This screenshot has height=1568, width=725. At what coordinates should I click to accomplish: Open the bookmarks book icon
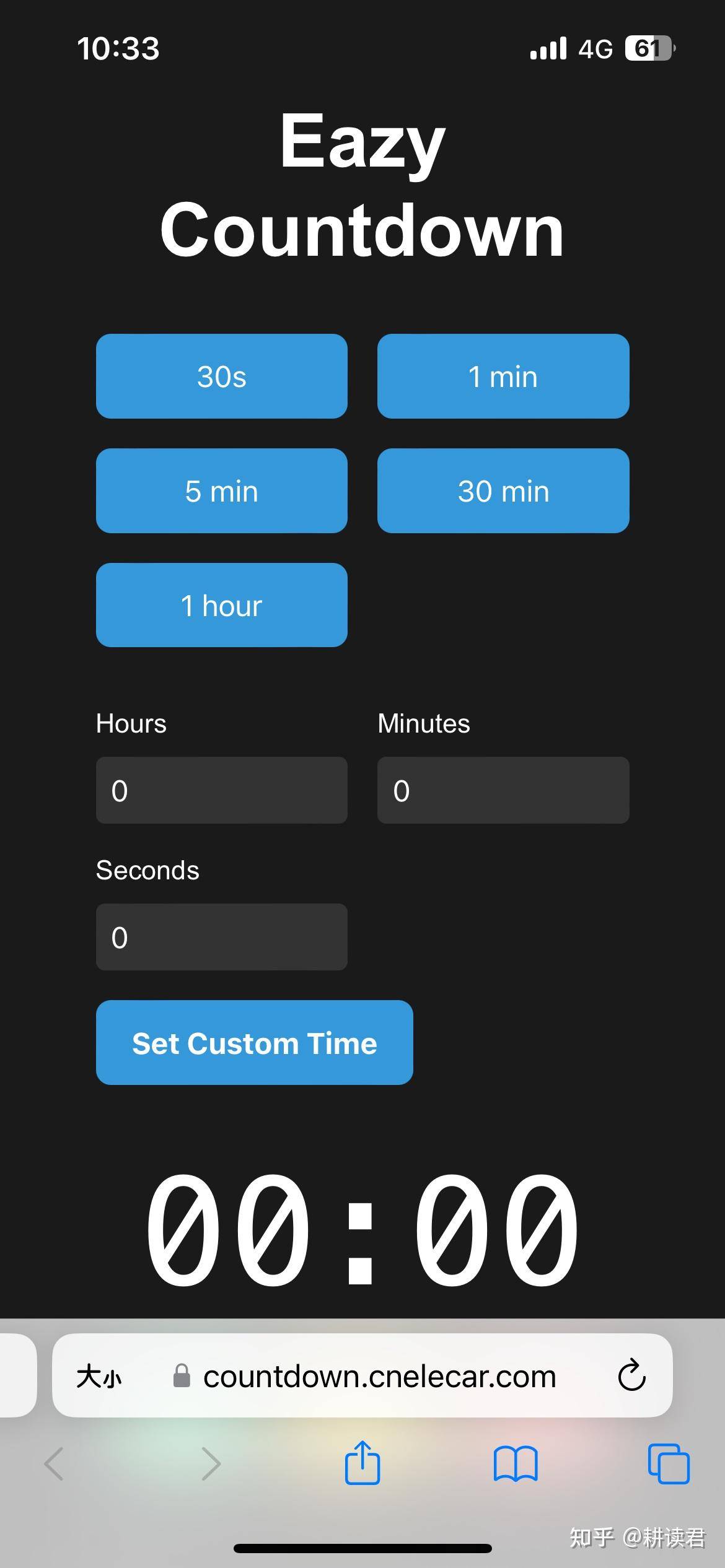pos(516,1464)
